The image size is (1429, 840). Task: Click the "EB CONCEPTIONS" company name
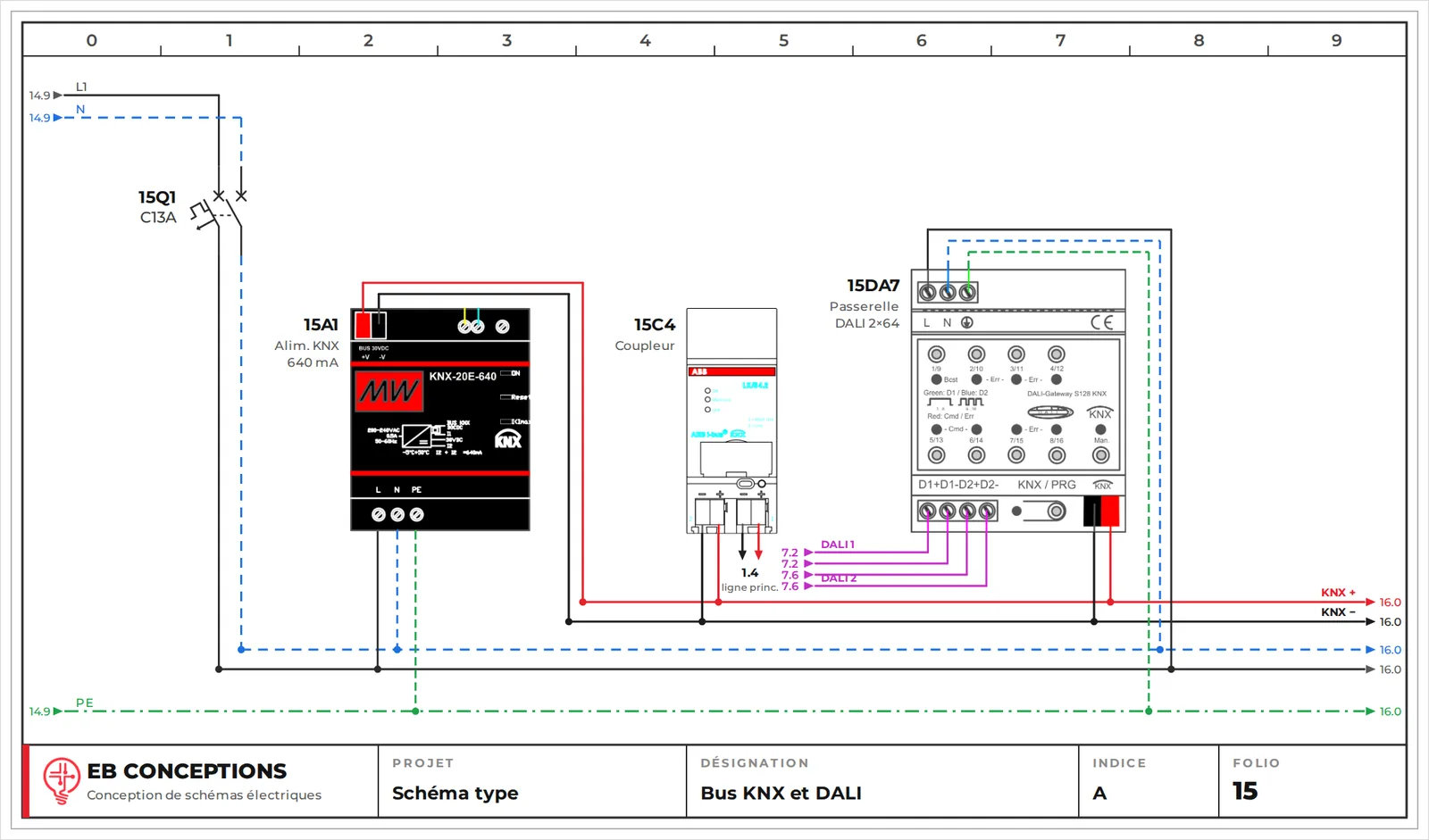[x=187, y=771]
